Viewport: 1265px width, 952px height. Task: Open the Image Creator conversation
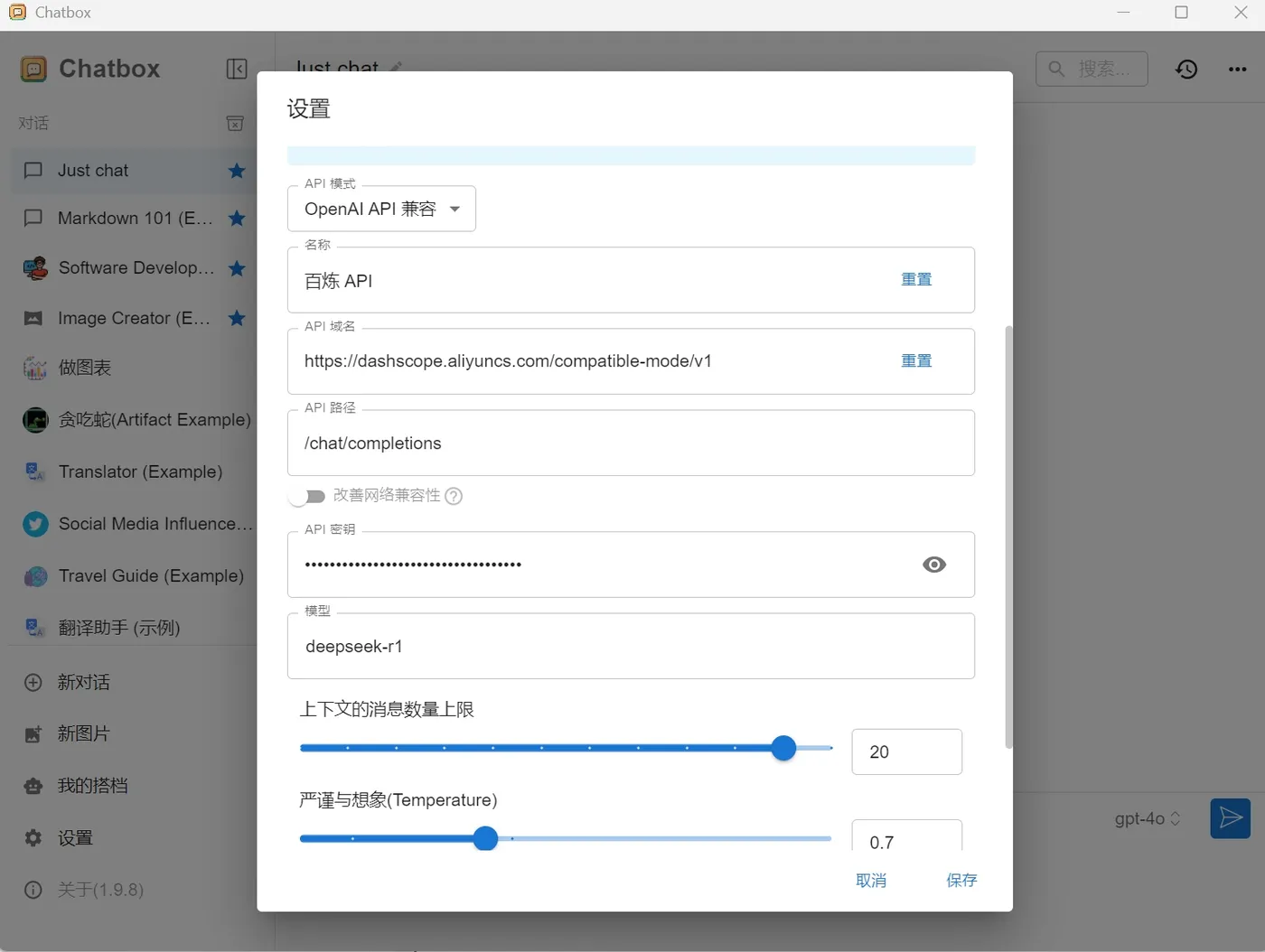(134, 318)
